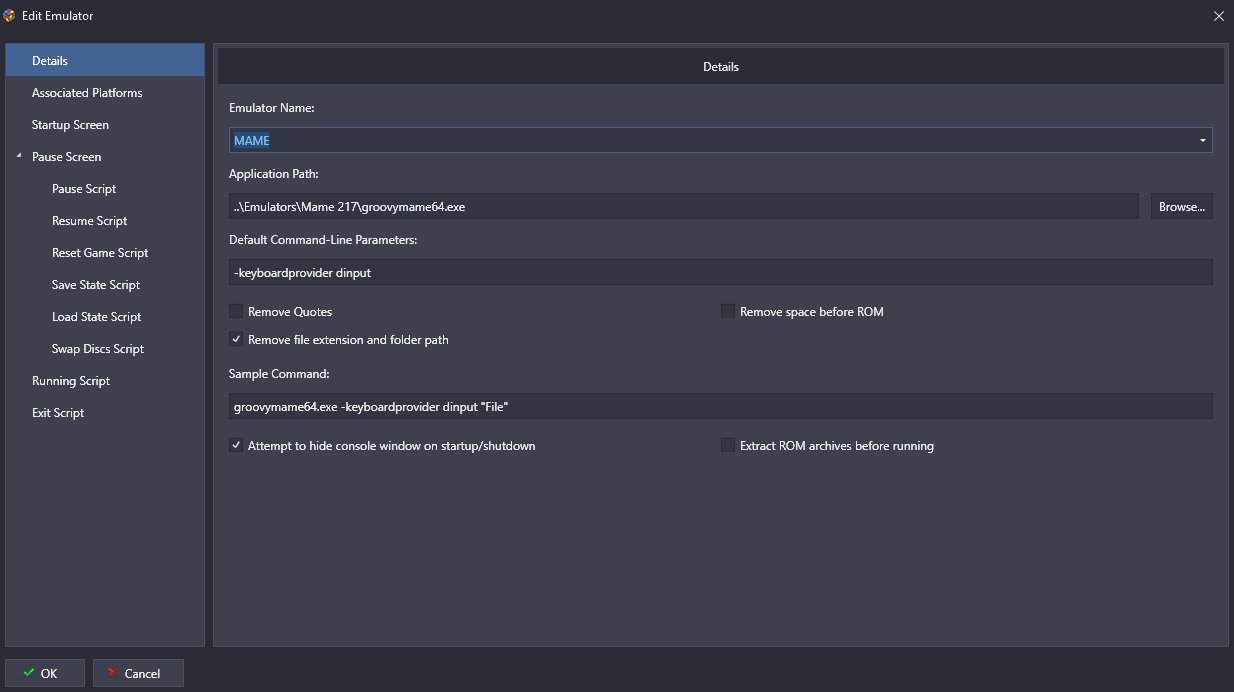Open the Emulator Name dropdown arrow
The image size is (1234, 692).
pos(1202,140)
